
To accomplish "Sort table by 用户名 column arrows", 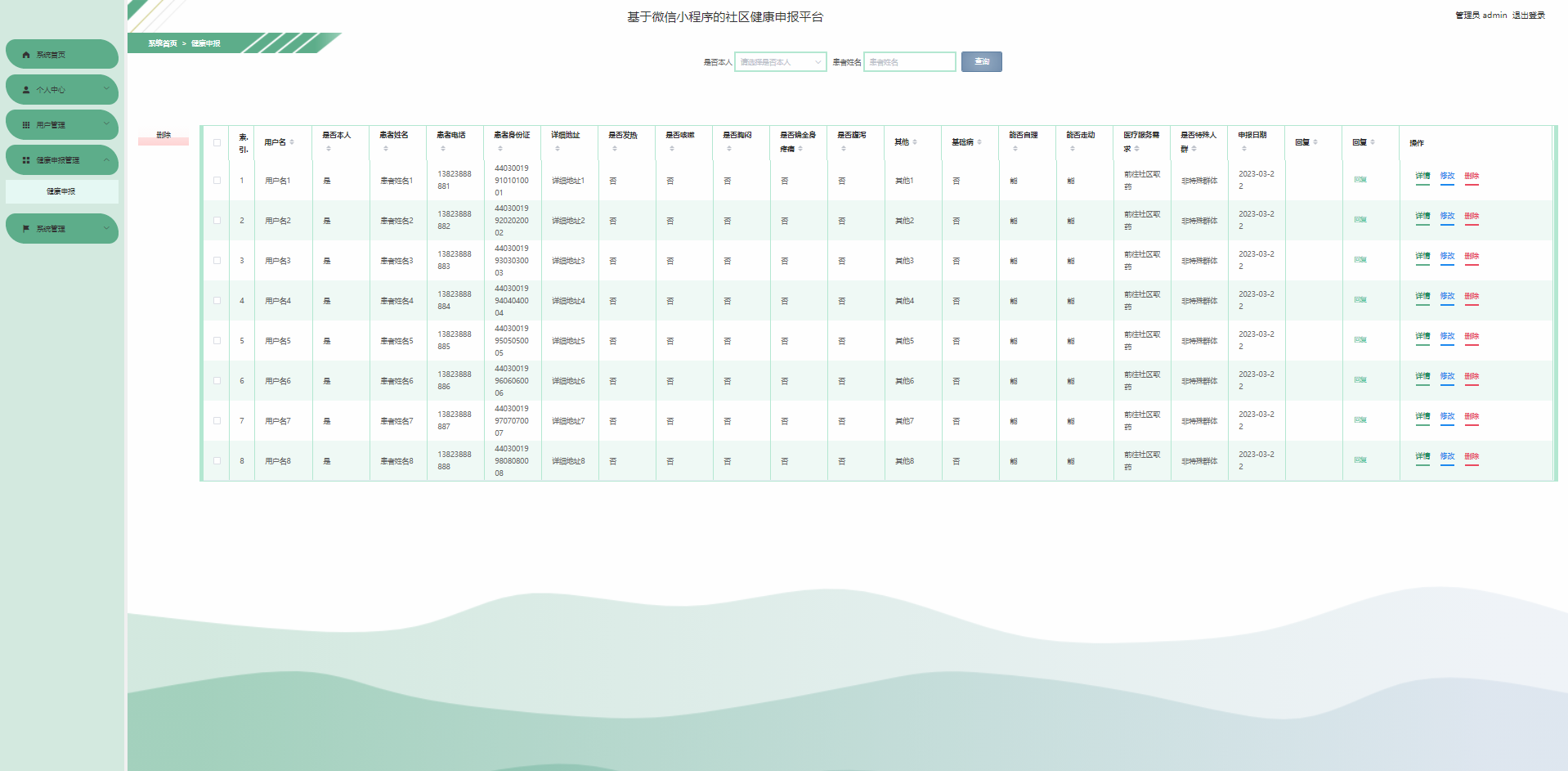I will 292,142.
